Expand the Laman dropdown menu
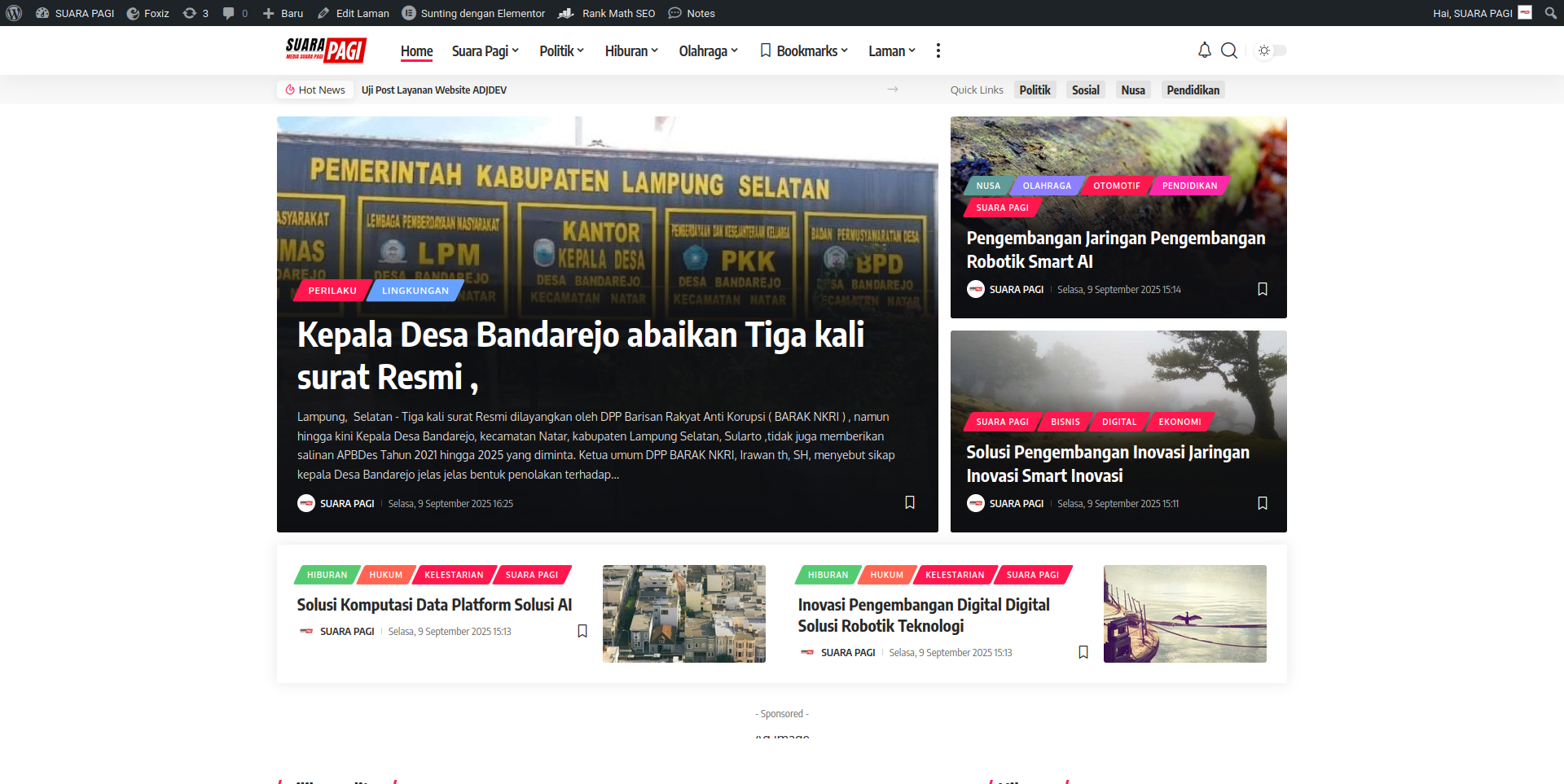The image size is (1564, 784). [892, 50]
